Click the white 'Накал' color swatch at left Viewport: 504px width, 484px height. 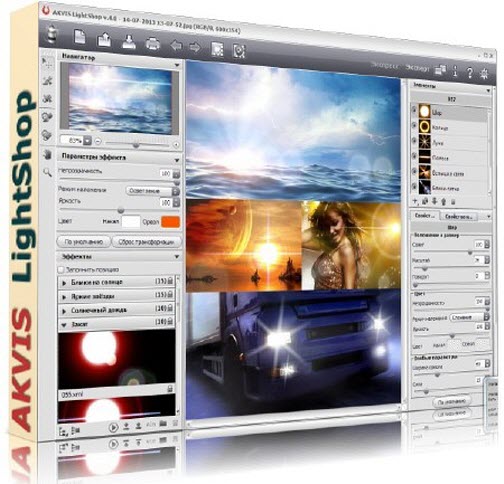point(130,222)
